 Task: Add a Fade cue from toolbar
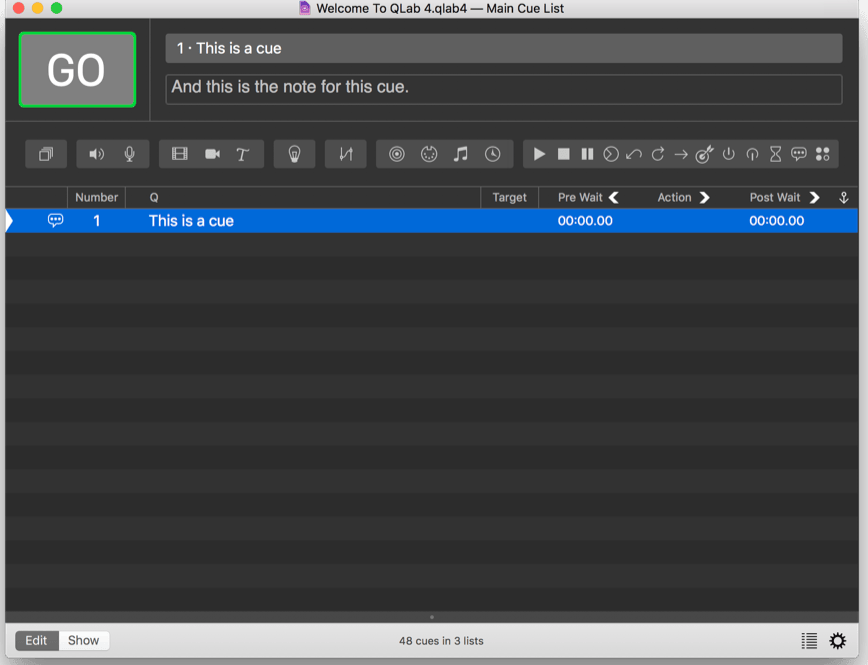[345, 154]
